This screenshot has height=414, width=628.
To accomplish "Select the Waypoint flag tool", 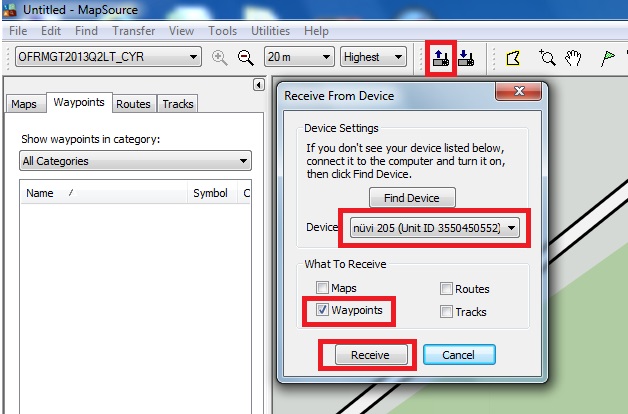I will [x=607, y=58].
